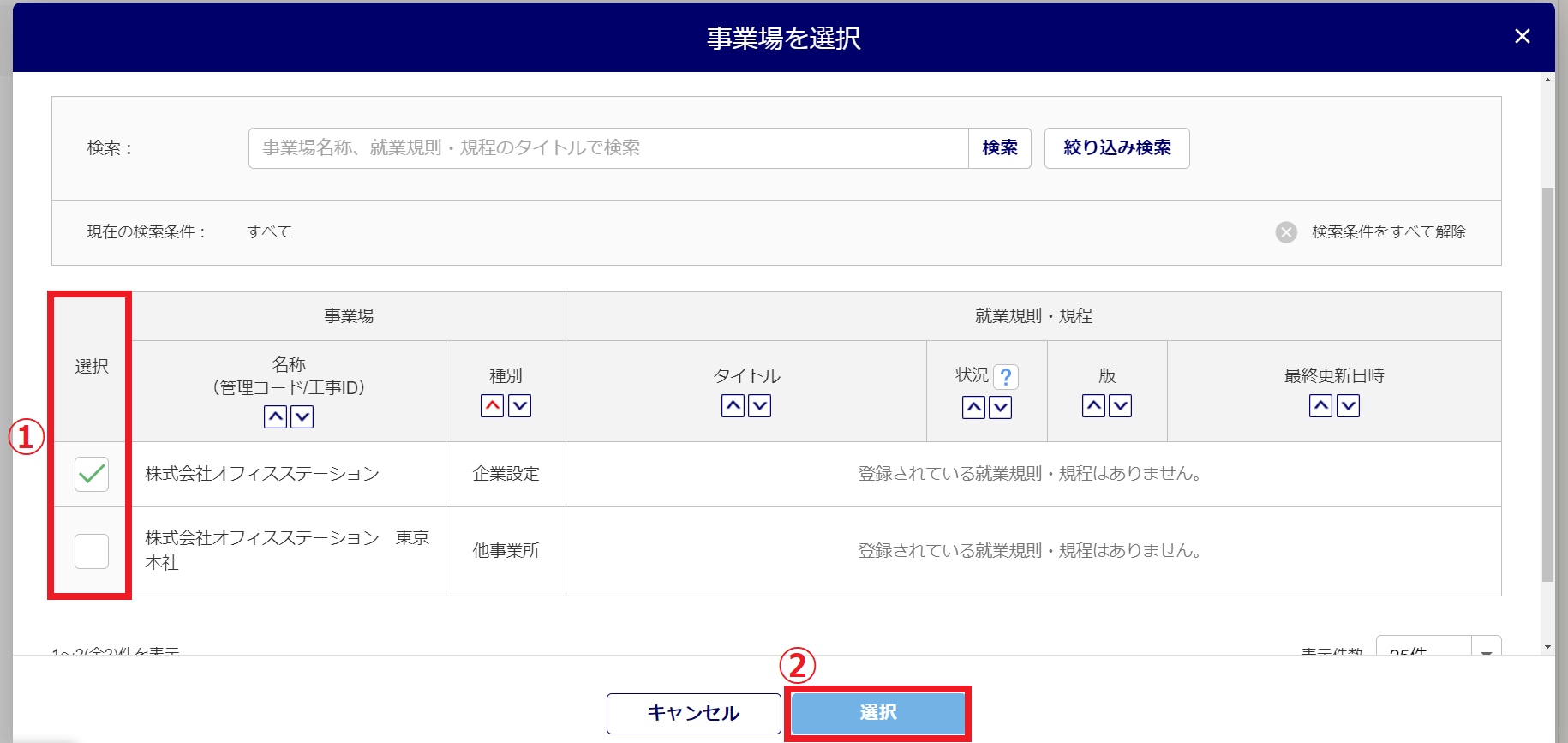Sort 最終更新日時 column descending
This screenshot has height=743, width=1568.
pos(1348,406)
